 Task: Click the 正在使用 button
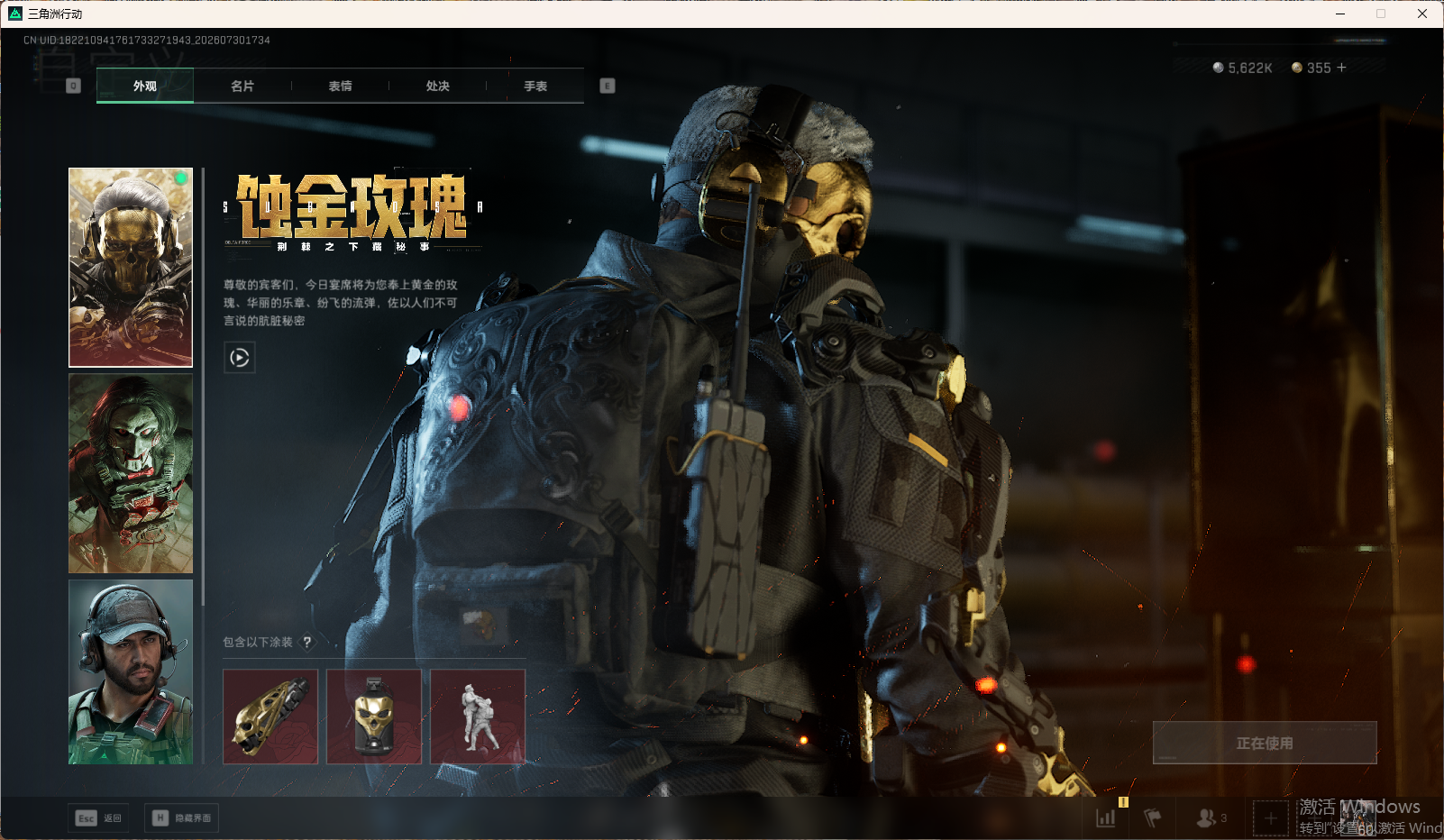(1265, 743)
